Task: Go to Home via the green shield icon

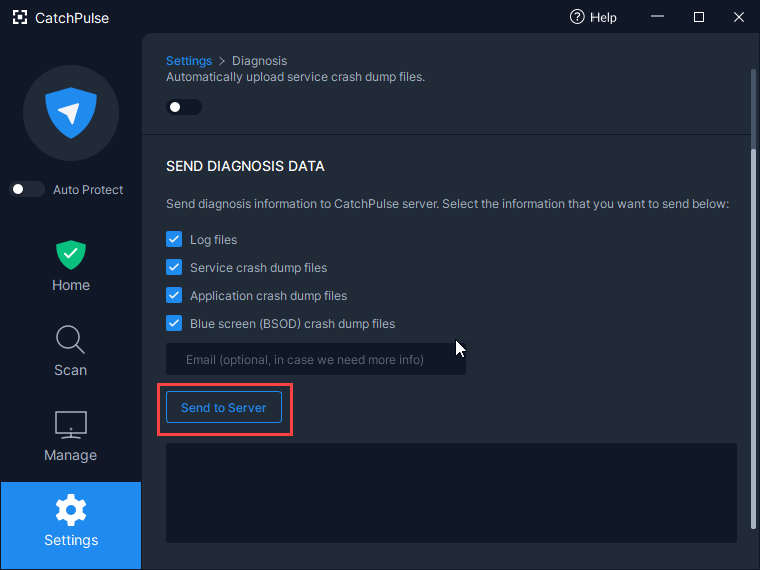Action: (x=71, y=254)
